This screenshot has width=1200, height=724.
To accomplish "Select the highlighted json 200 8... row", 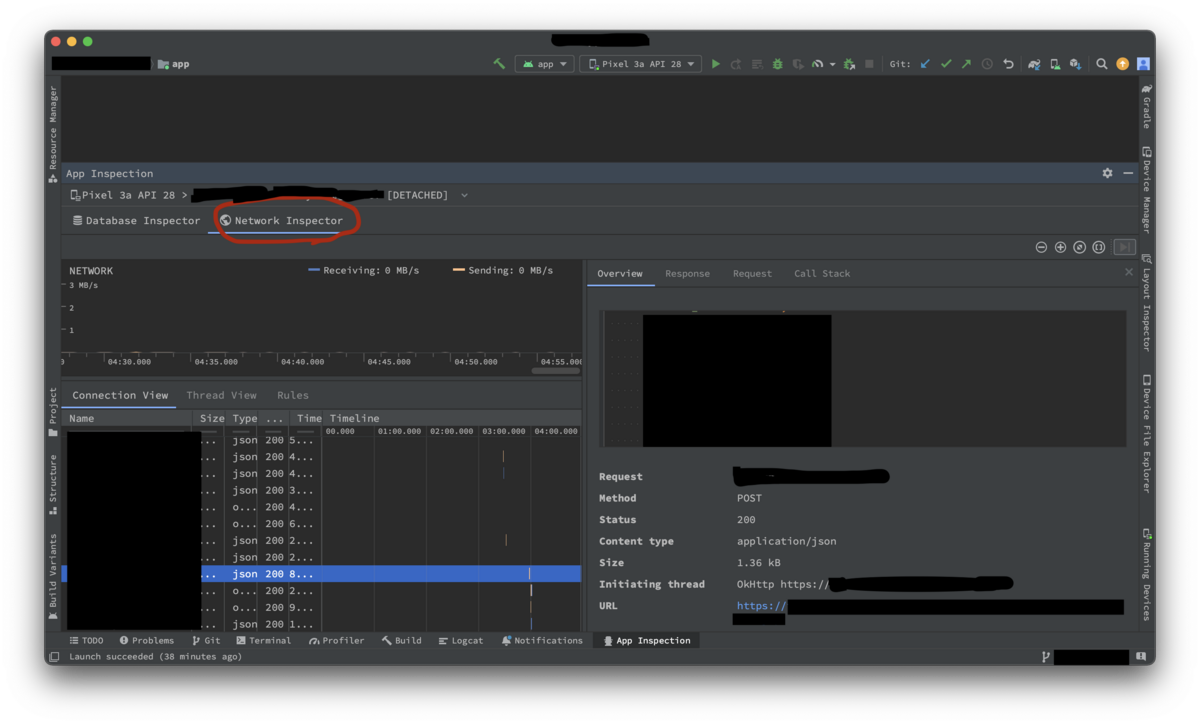I will coord(321,574).
